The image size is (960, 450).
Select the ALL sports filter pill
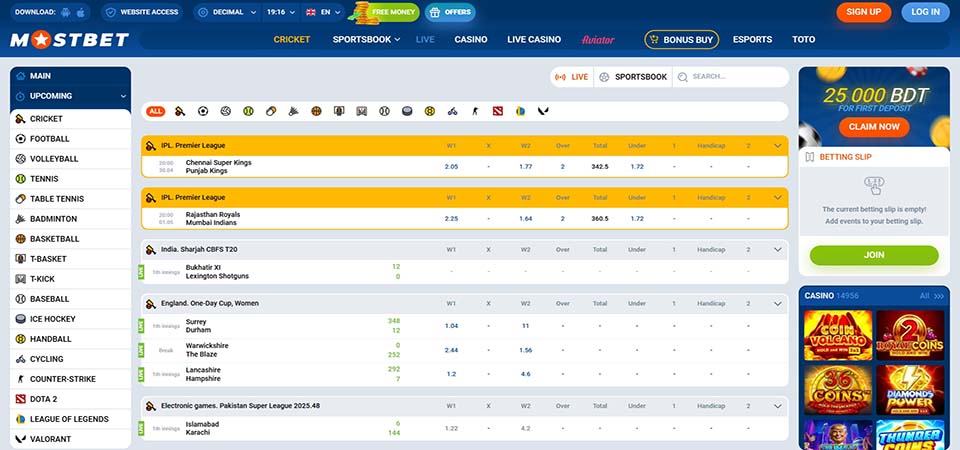coord(156,111)
